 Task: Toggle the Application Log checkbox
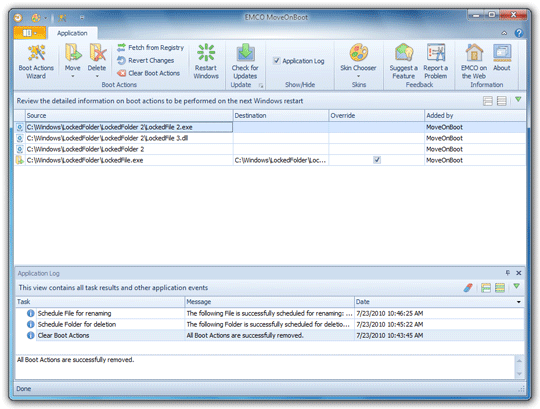[277, 61]
